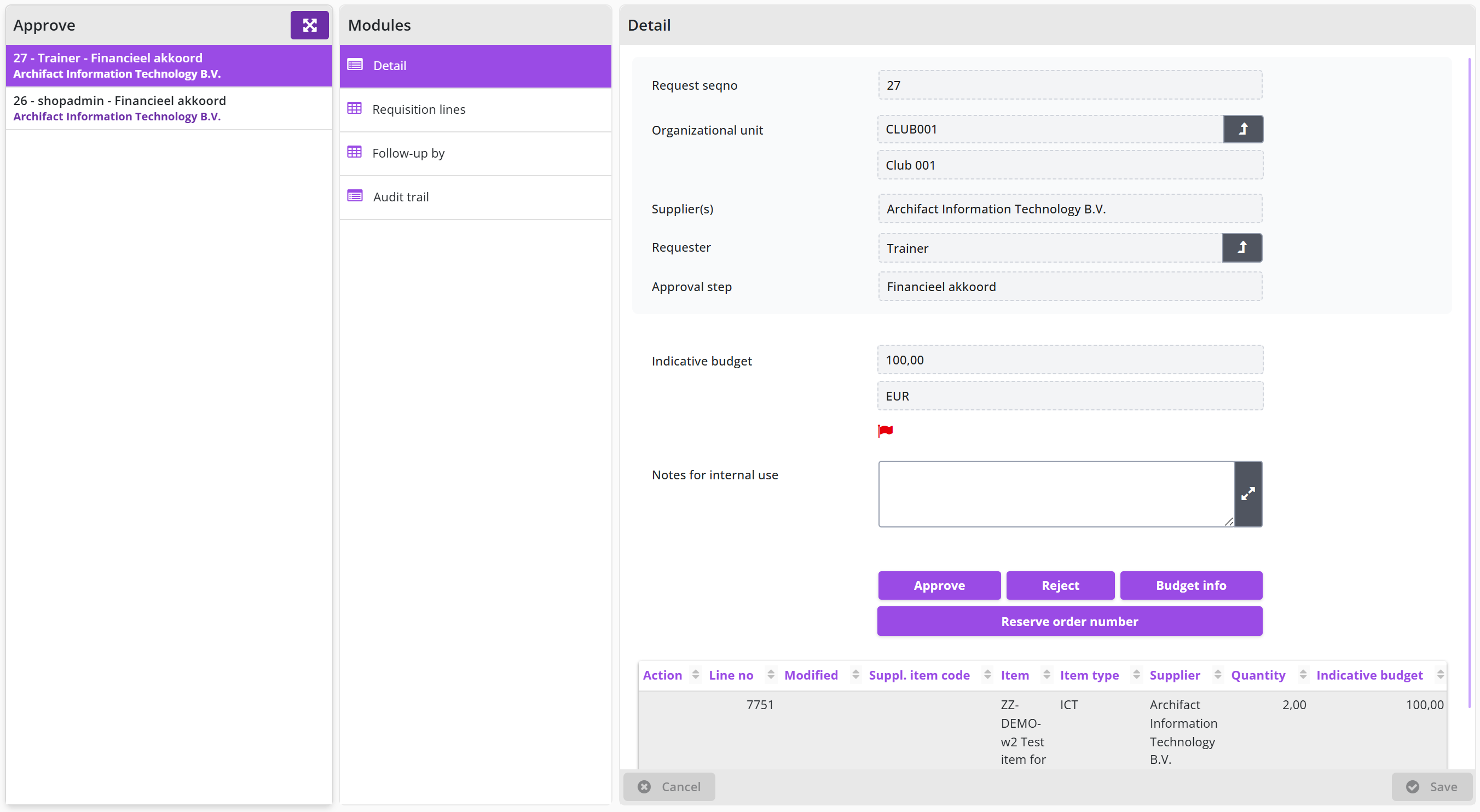Reject the request

coord(1060,585)
